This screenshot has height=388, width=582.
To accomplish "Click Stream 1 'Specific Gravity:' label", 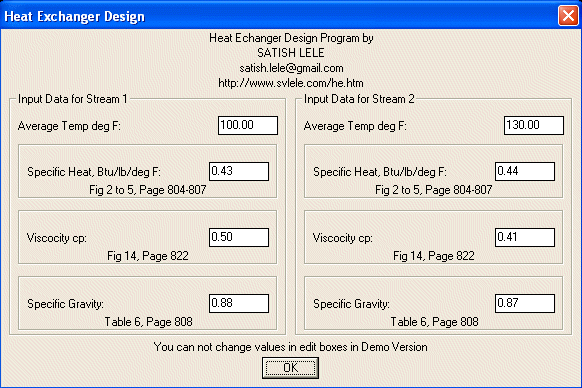I will point(65,304).
